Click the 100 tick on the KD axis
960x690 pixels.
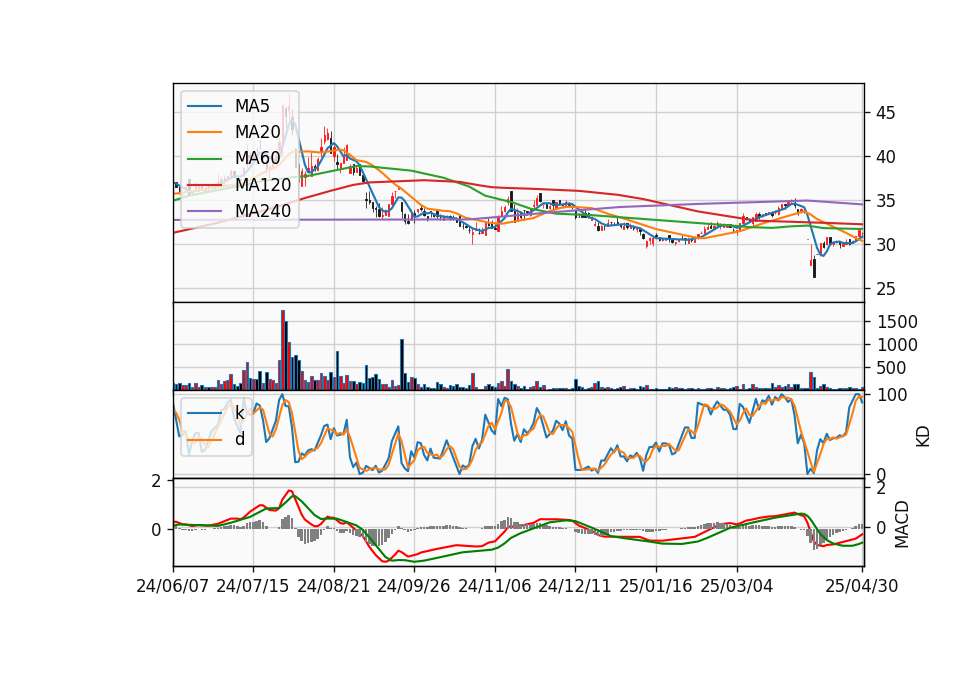coord(892,396)
